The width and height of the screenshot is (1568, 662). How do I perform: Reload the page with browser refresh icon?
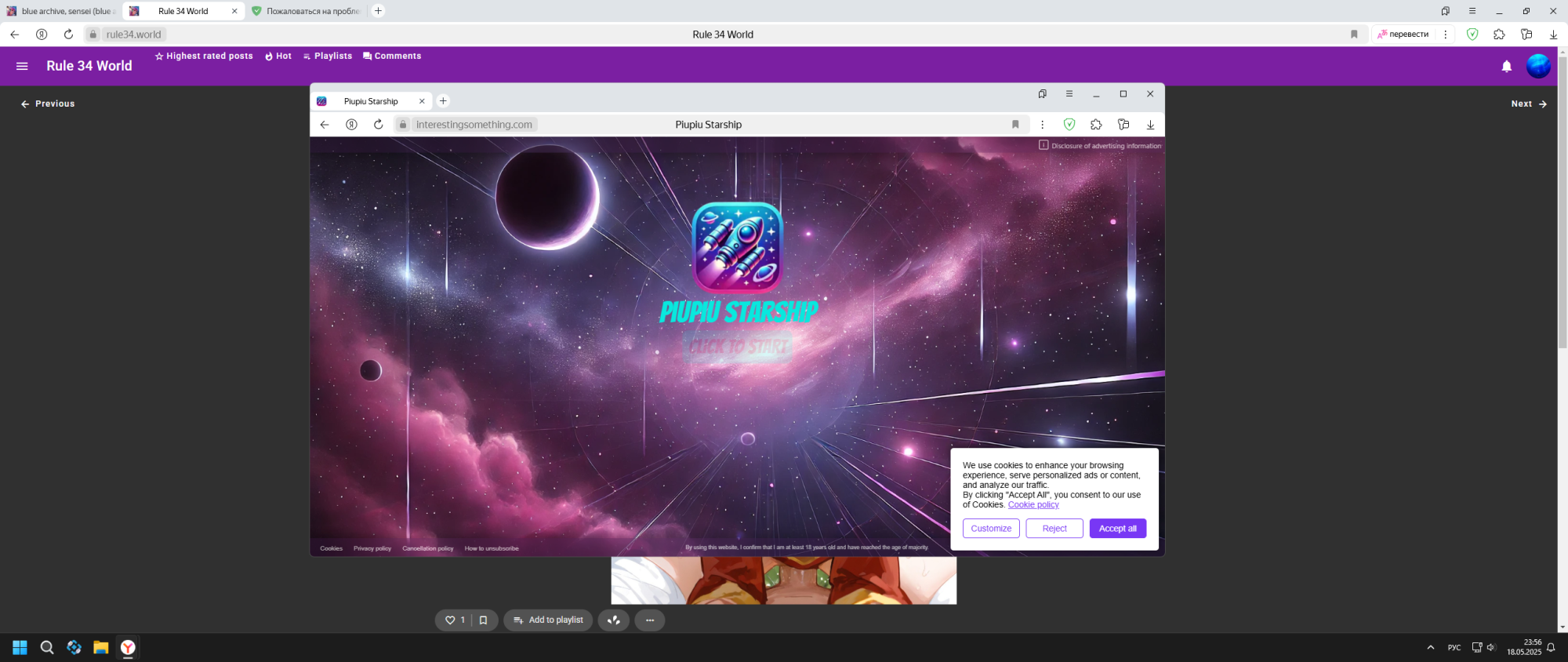point(68,35)
